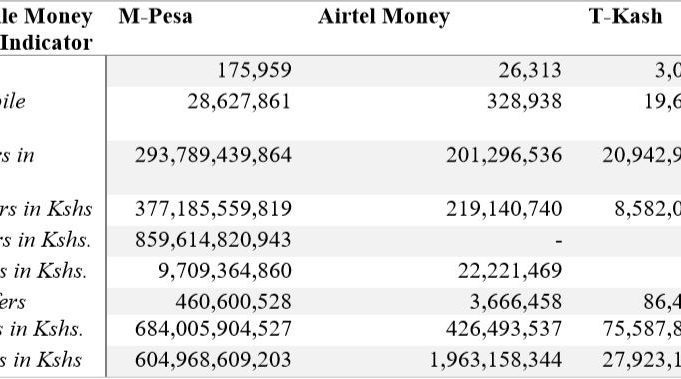The width and height of the screenshot is (681, 379).
Task: Click the Airtel value 328,938
Action: pos(525,102)
